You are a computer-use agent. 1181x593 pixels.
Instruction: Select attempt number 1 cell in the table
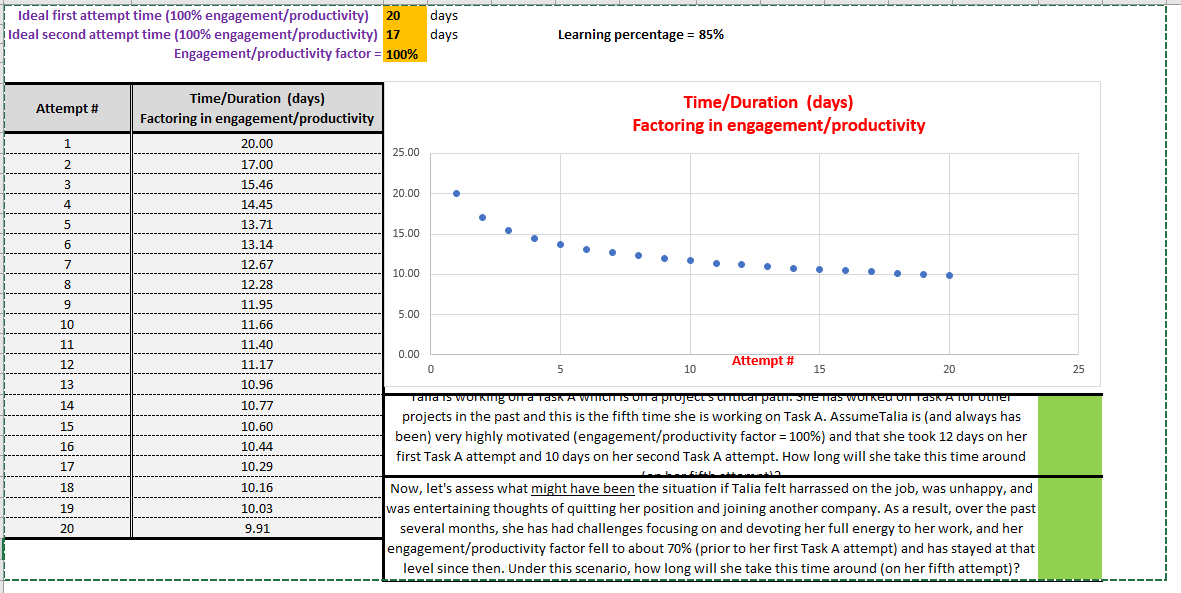click(x=68, y=144)
